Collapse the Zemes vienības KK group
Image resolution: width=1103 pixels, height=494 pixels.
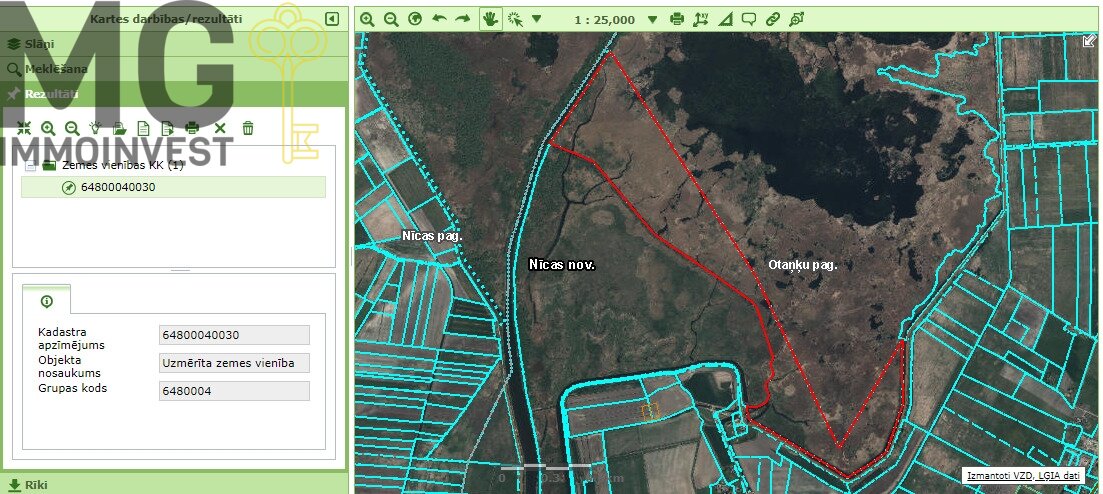coord(30,165)
